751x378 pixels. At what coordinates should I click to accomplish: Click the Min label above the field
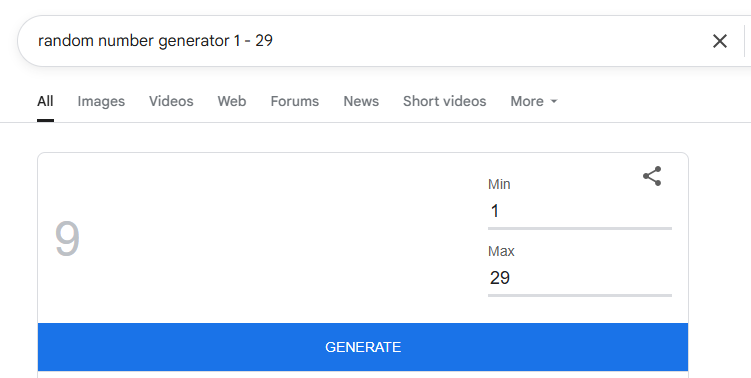click(499, 184)
